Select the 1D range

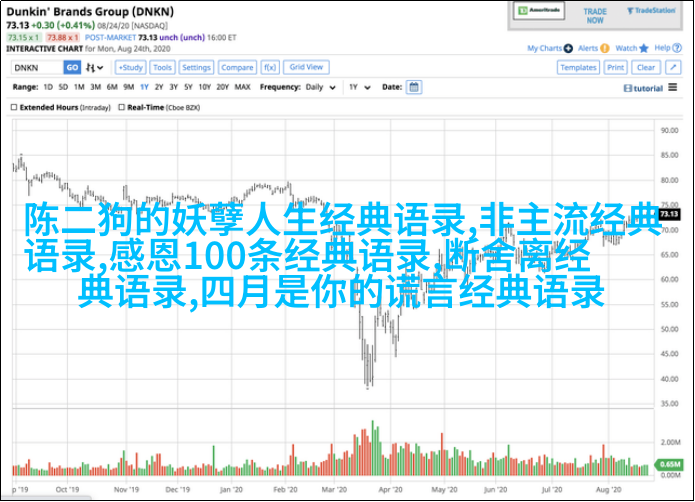click(x=48, y=87)
